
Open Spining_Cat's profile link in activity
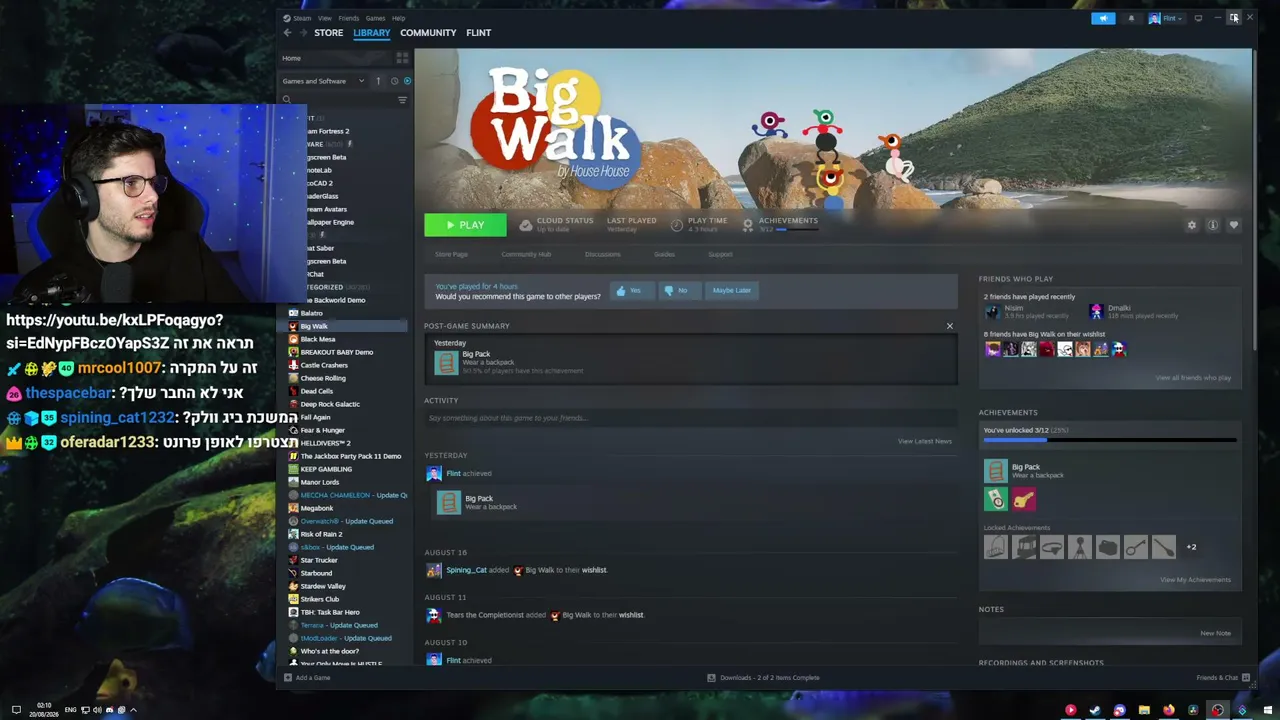[x=466, y=570]
